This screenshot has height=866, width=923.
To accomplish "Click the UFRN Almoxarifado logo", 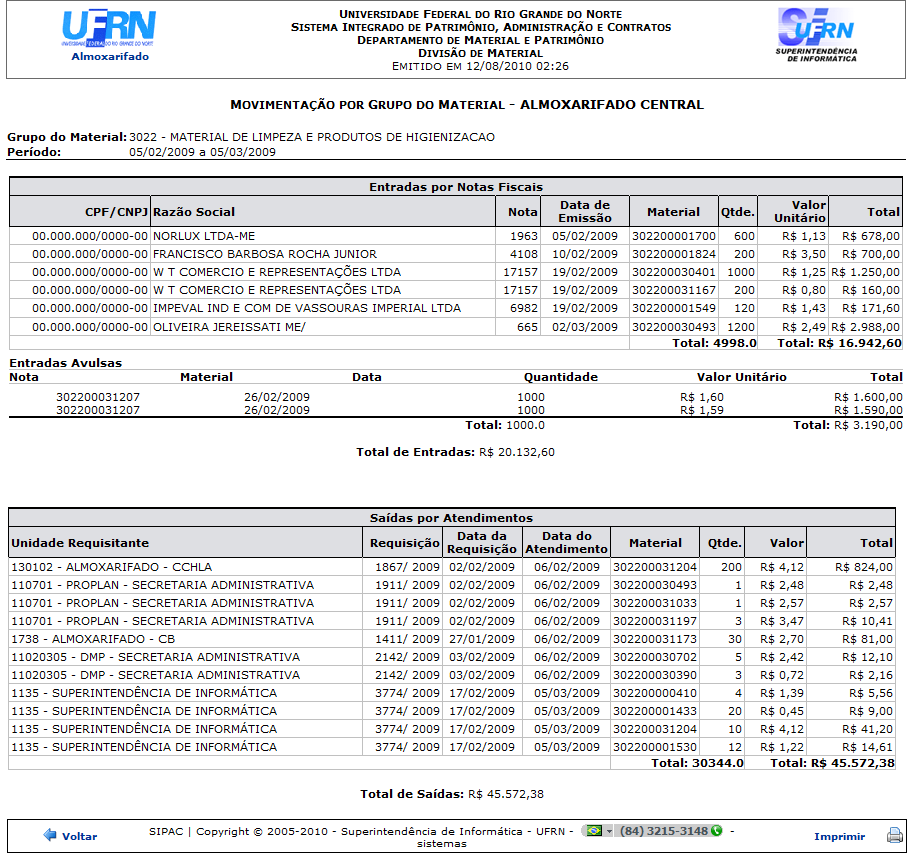I will pos(109,35).
